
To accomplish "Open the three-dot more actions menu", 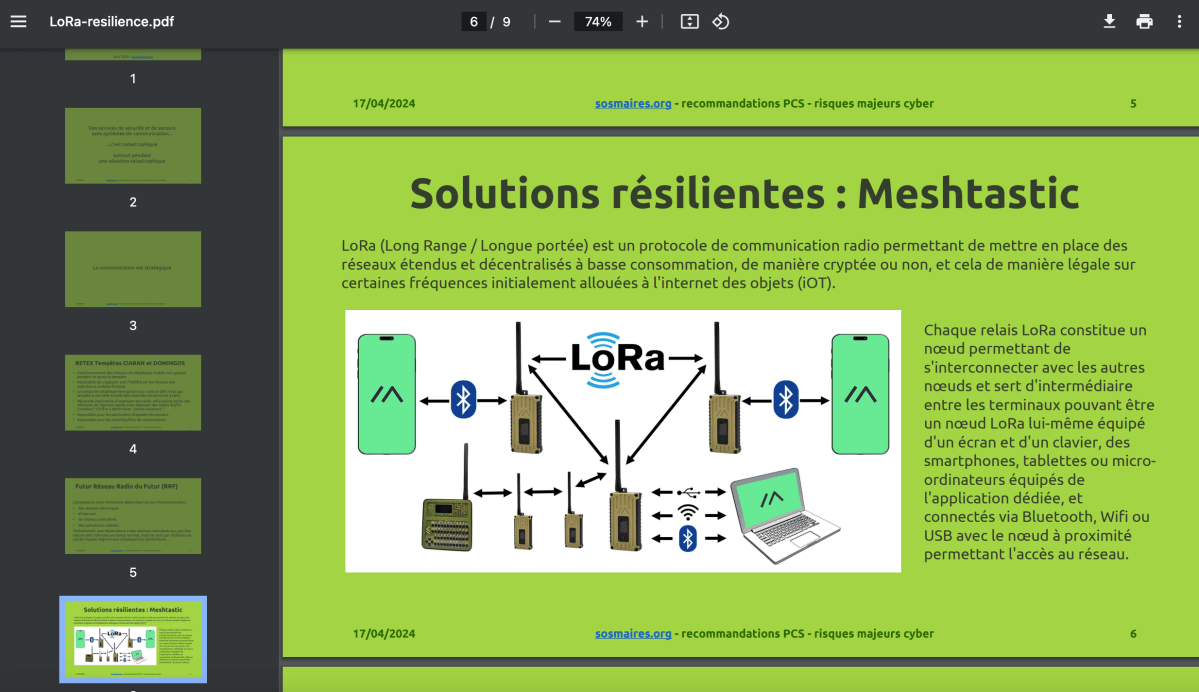I will (x=1180, y=21).
